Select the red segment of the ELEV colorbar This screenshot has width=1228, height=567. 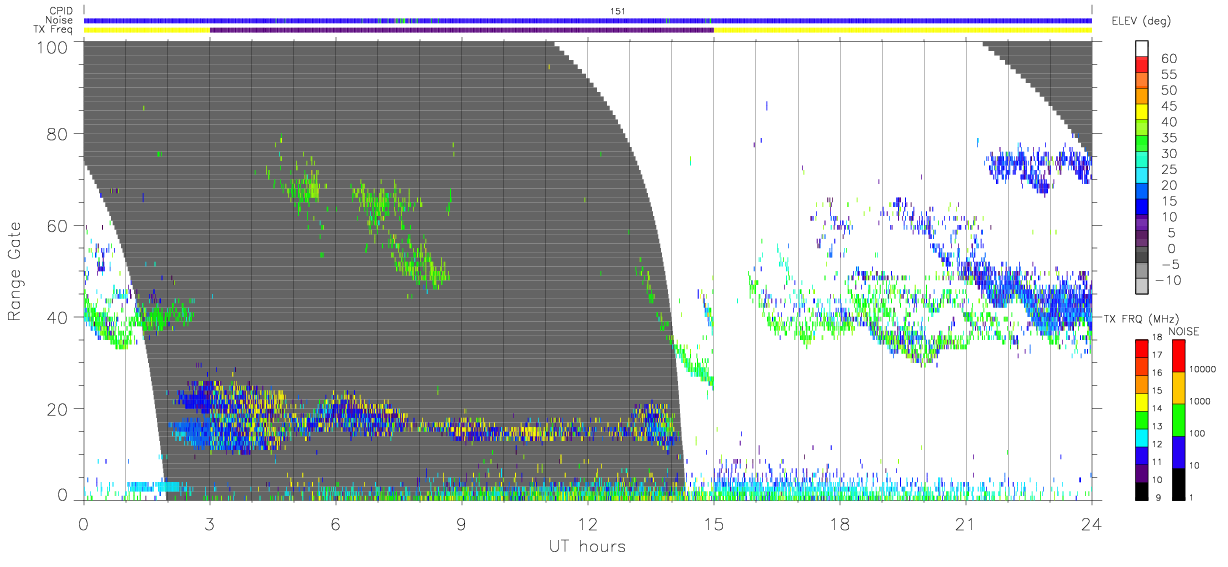click(1142, 64)
